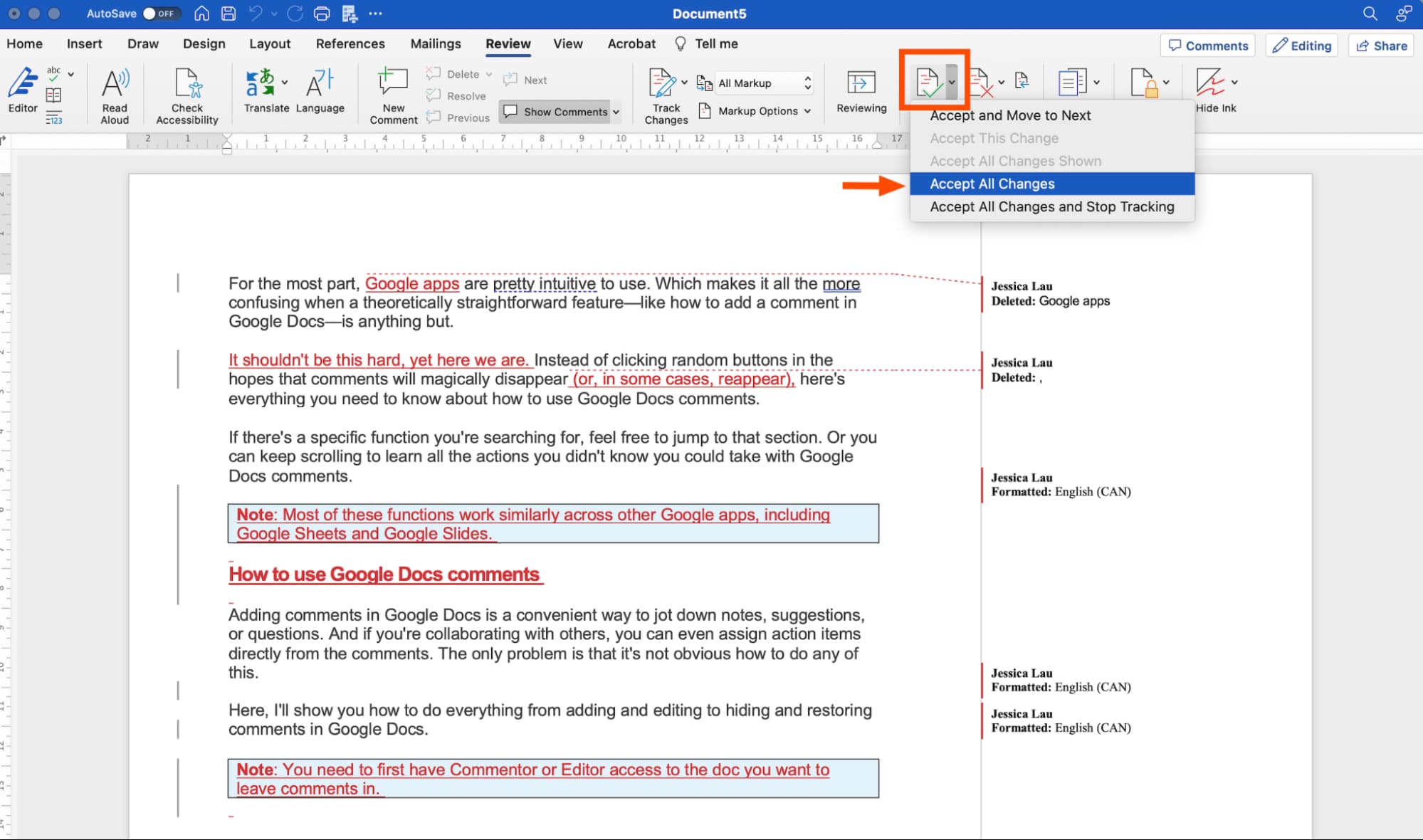Expand the Accept dropdown arrow

point(952,83)
